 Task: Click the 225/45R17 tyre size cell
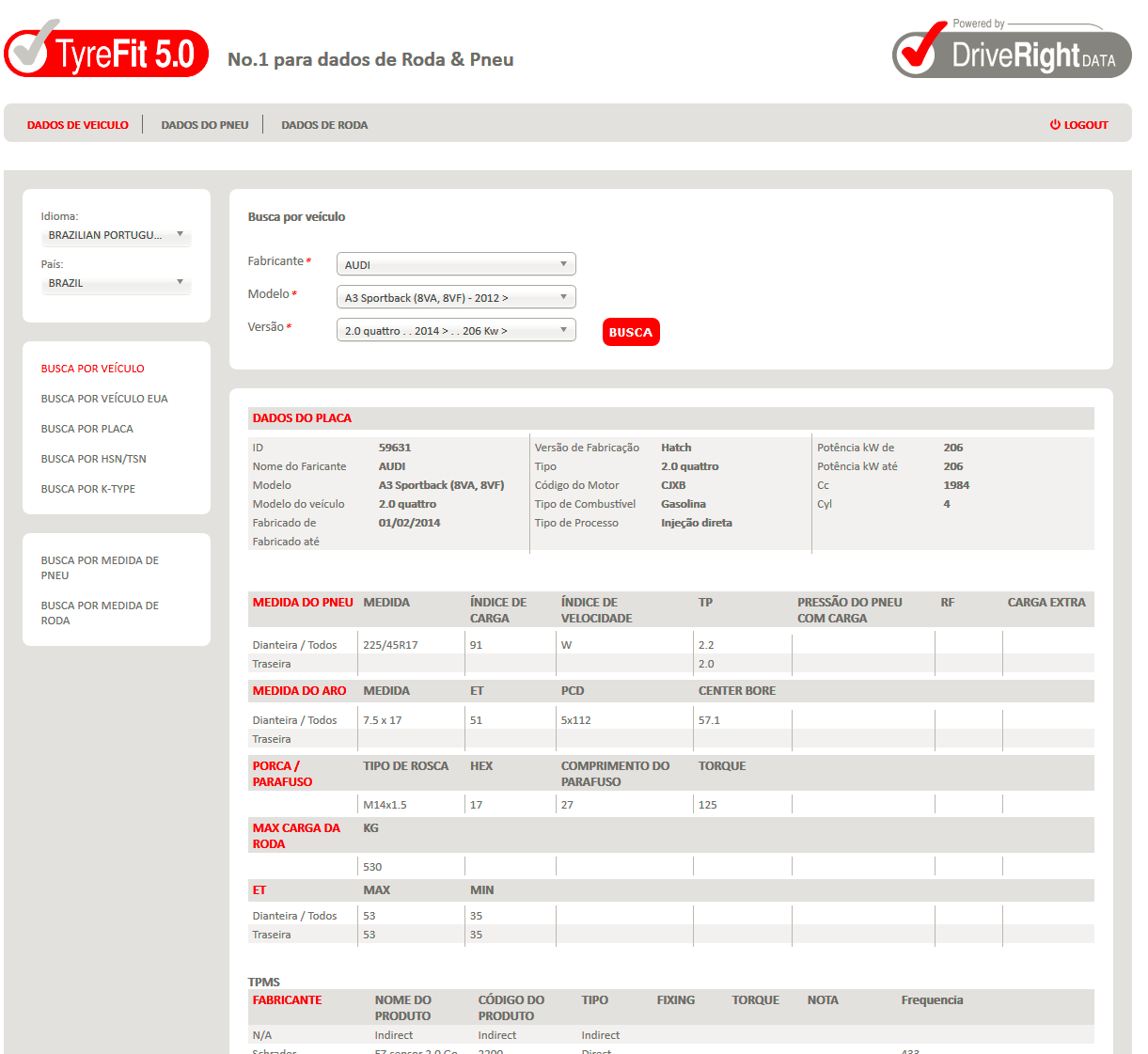[390, 645]
